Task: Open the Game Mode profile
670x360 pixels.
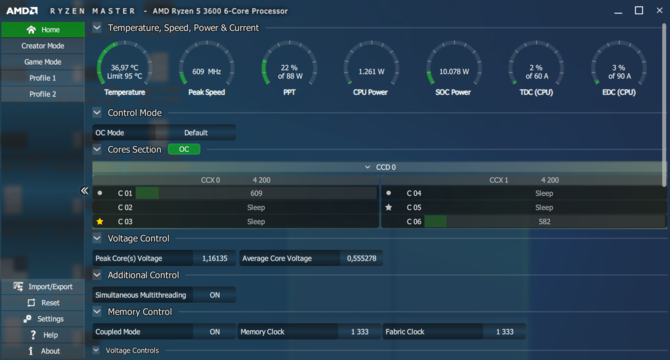Action: 43,62
